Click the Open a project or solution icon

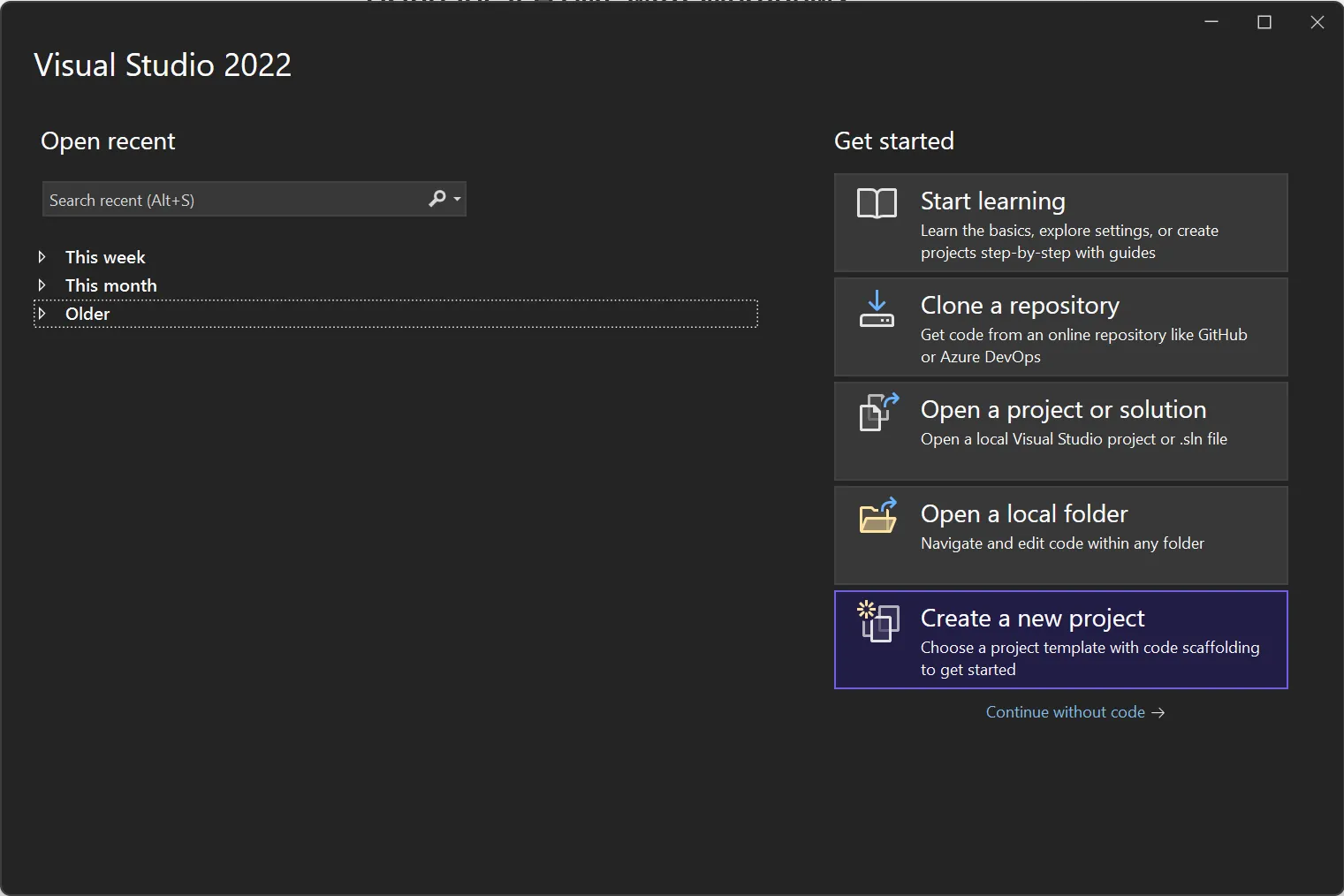[x=876, y=413]
